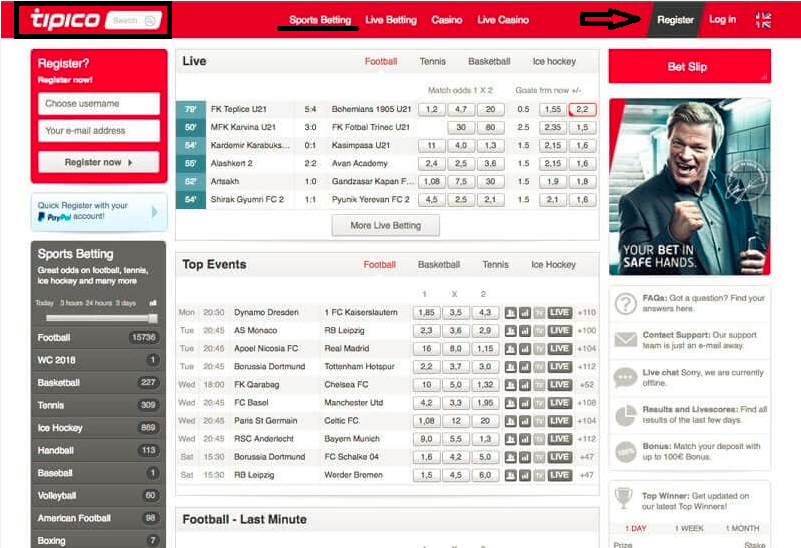The width and height of the screenshot is (801, 548).
Task: Toggle odds 1,95 for Manchester Utd win
Action: click(485, 403)
